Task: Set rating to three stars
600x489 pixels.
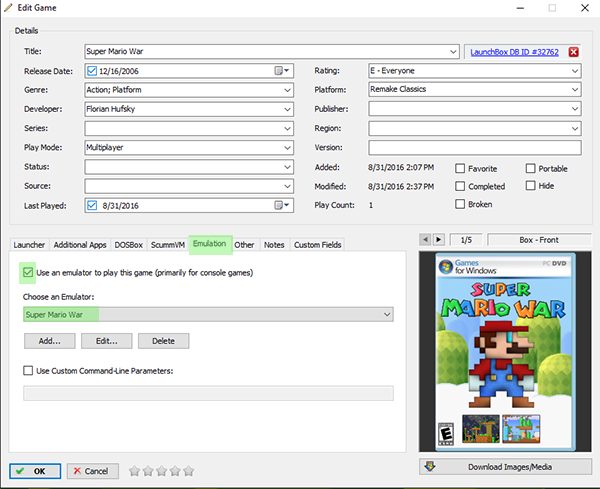Action: pos(161,471)
